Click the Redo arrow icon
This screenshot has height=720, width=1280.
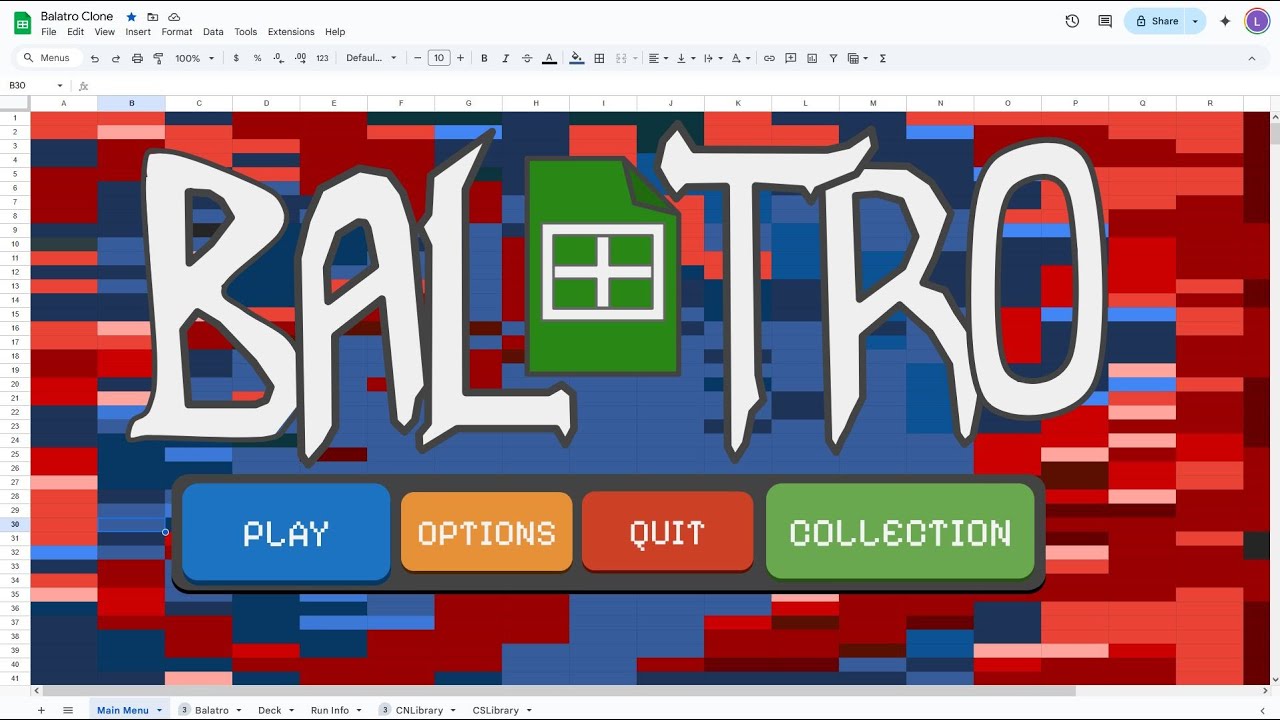[116, 58]
